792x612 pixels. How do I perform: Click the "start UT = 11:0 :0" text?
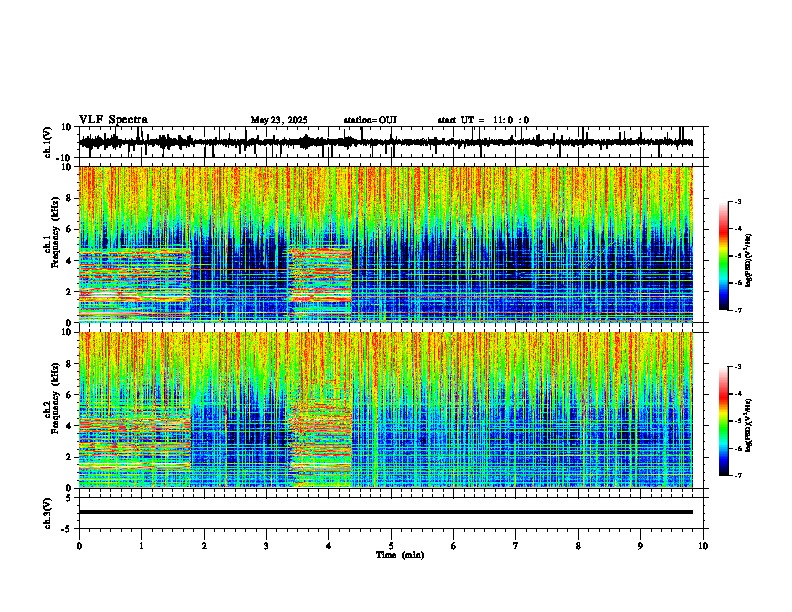coord(483,120)
